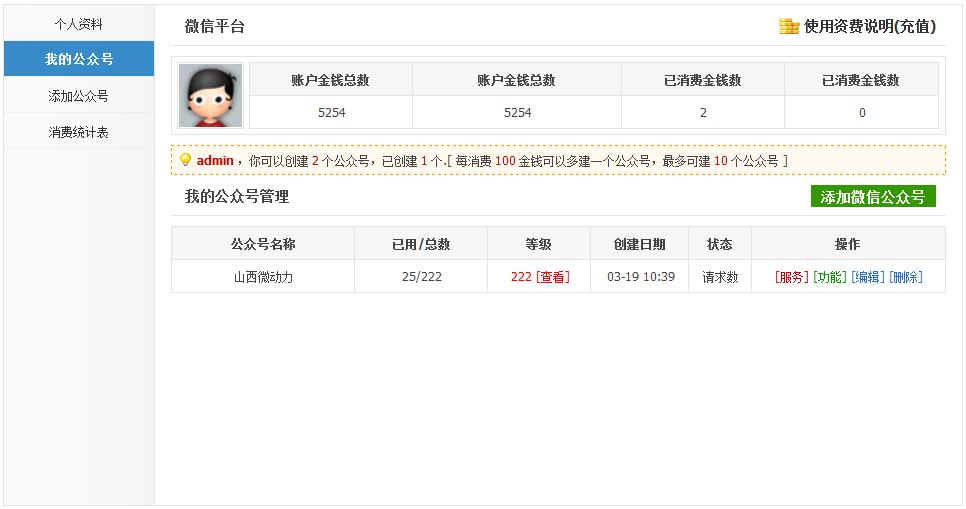Viewport: 966px width, 509px height.
Task: Click the 25/222 usage cell
Action: coord(421,277)
